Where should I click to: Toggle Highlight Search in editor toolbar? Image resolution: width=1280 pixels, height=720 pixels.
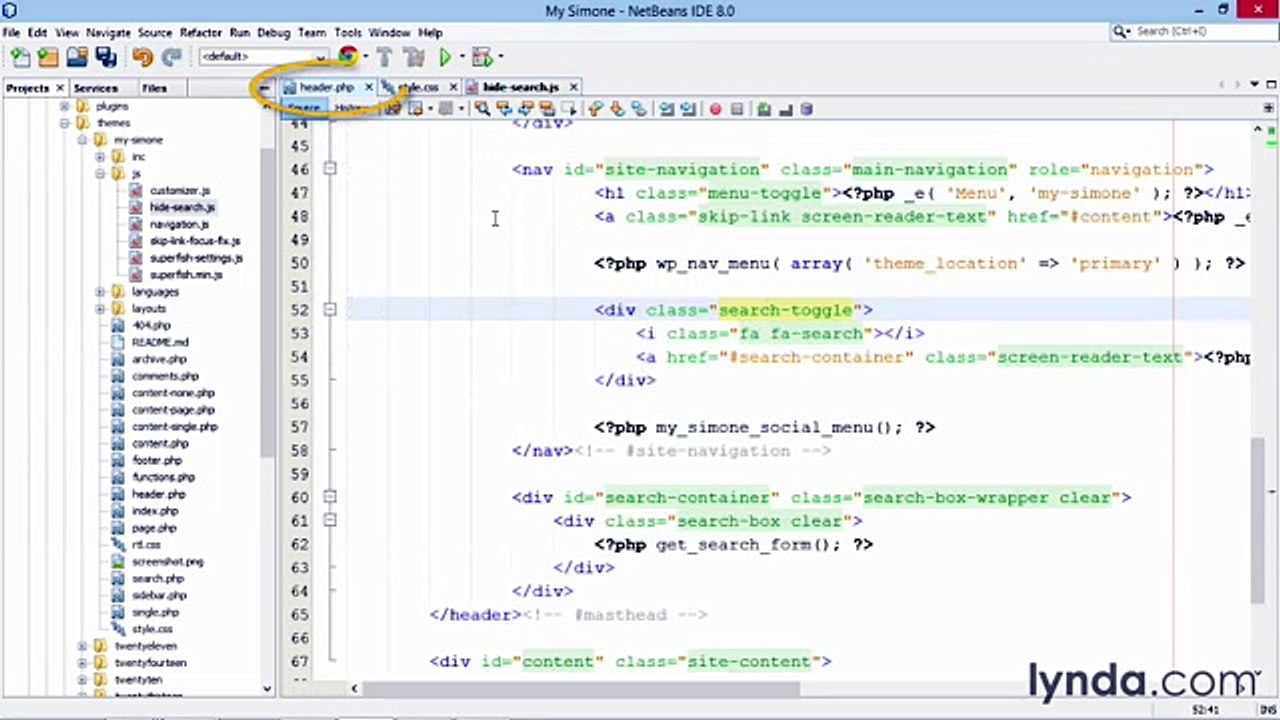point(547,109)
